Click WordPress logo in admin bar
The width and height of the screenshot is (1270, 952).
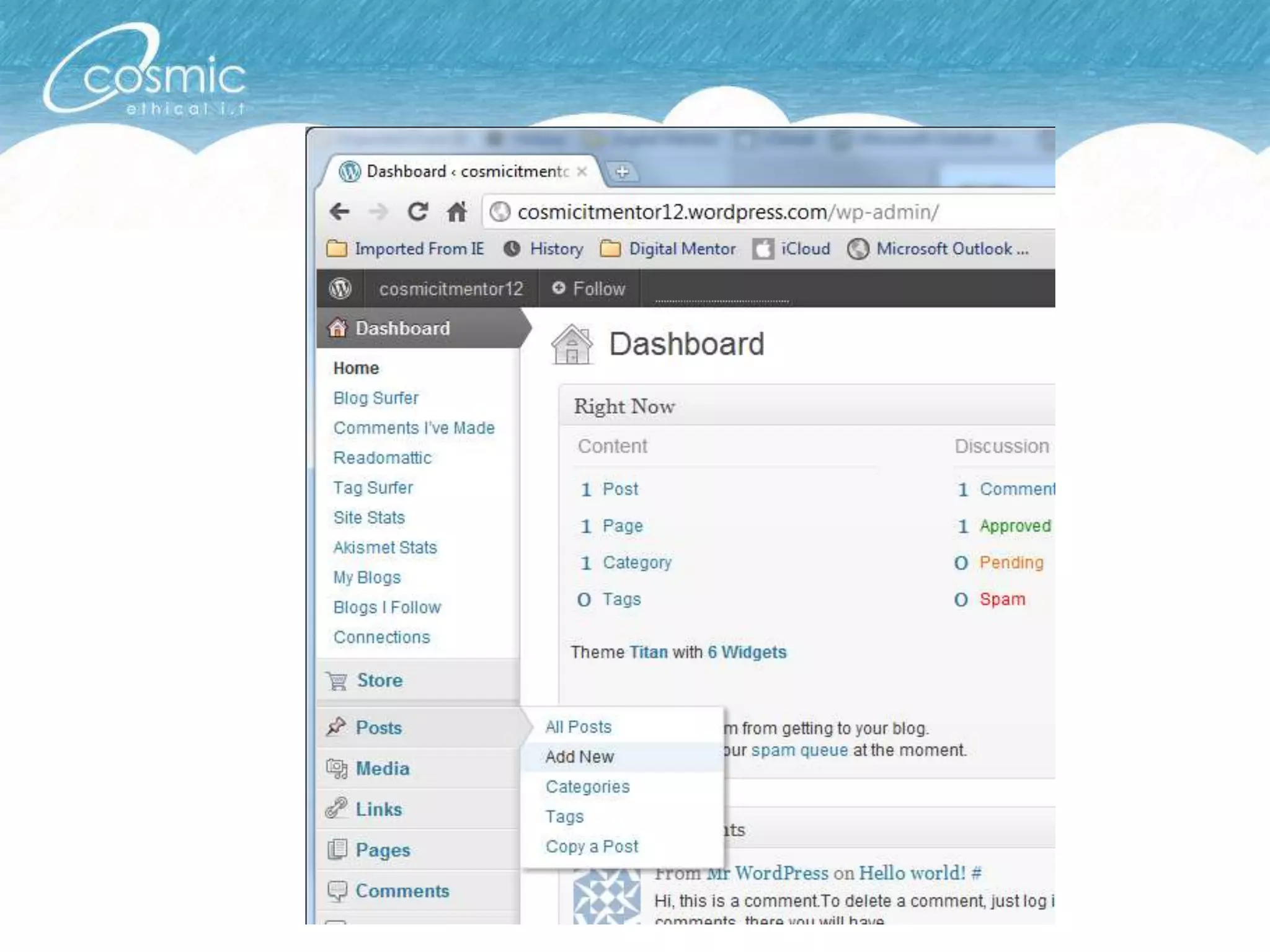[x=340, y=288]
